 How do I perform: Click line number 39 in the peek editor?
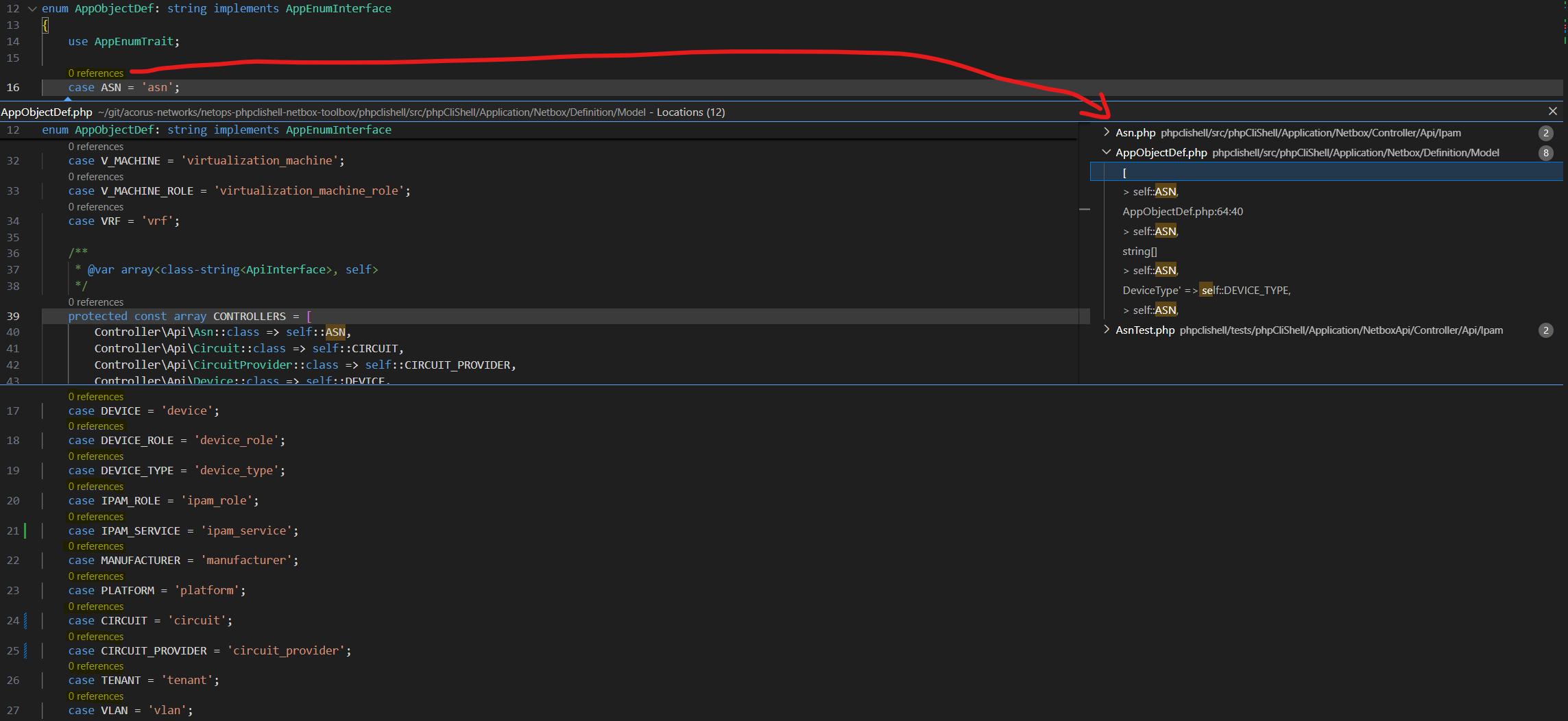[13, 316]
